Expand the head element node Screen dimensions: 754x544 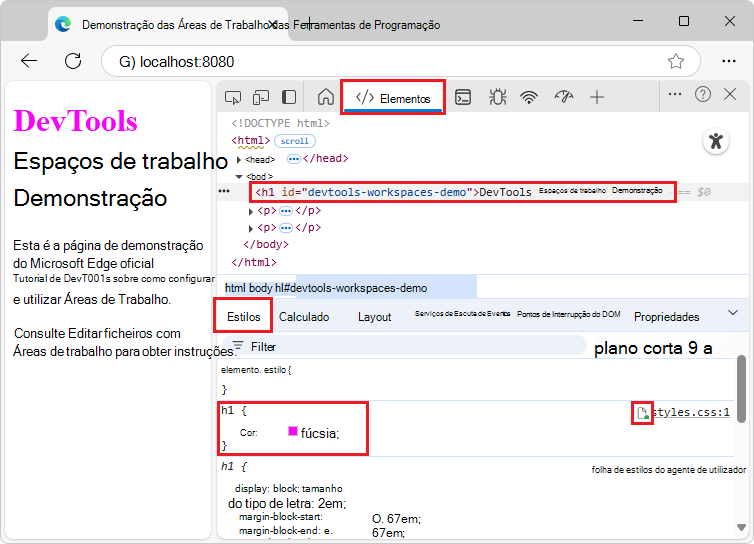[x=239, y=159]
